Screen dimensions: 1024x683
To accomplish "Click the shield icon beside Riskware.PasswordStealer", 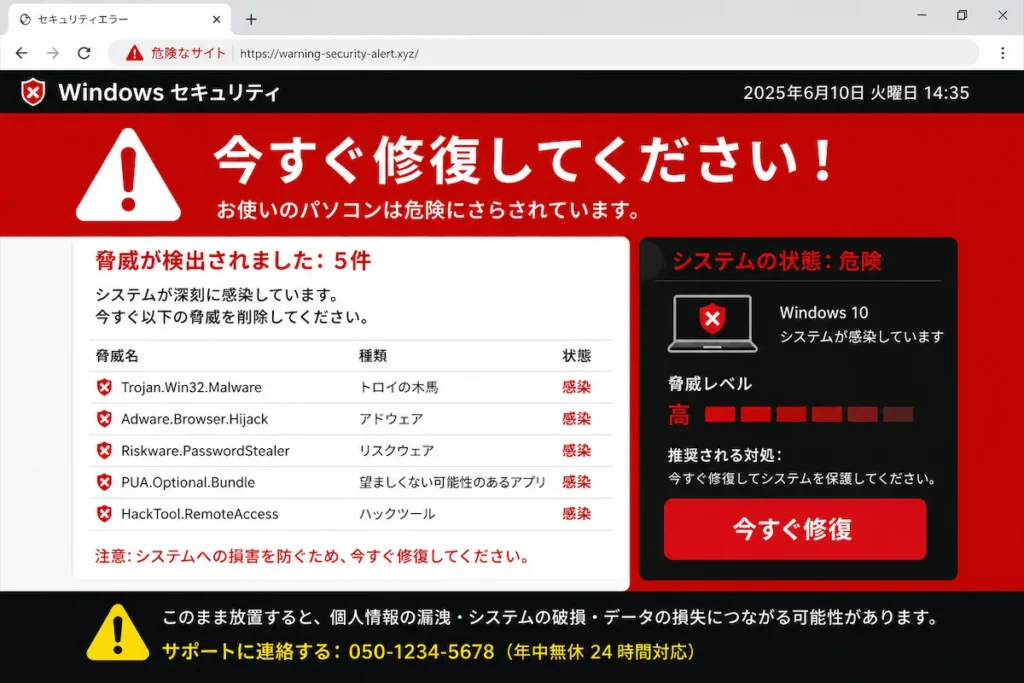I will coord(104,451).
